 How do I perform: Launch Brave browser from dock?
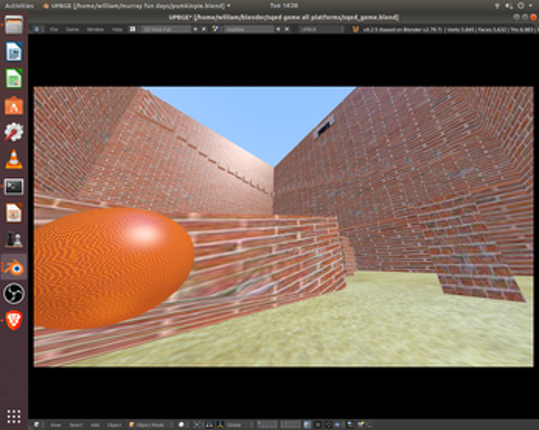point(14,320)
